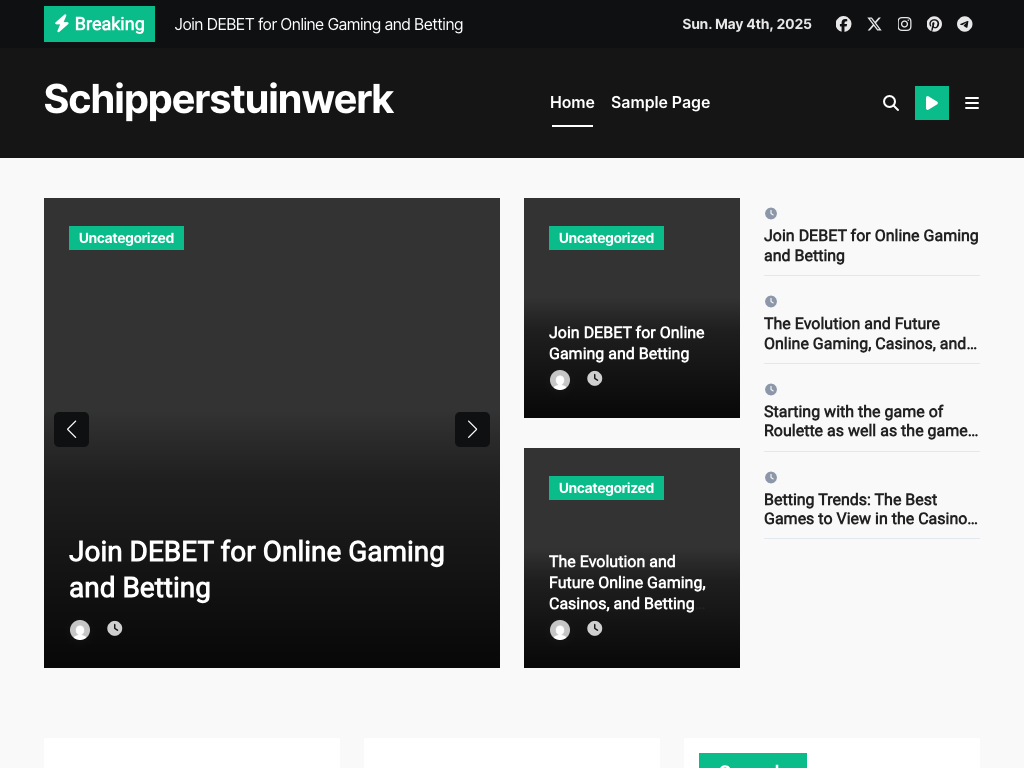Image resolution: width=1024 pixels, height=768 pixels.
Task: Open small card Join DEBET post title
Action: 626,343
